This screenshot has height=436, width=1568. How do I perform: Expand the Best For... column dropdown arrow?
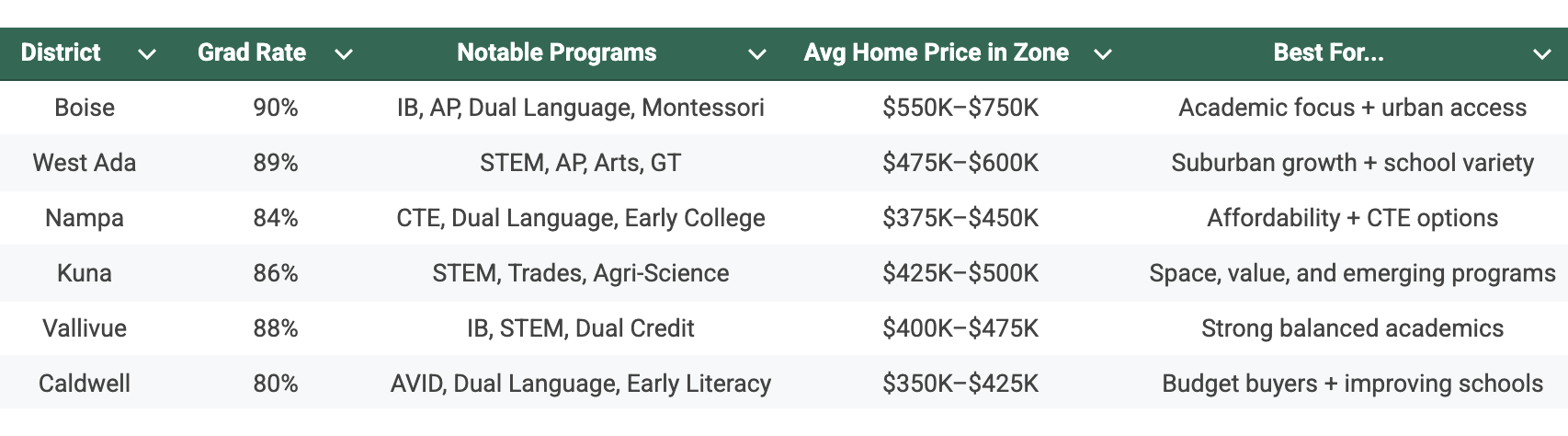tap(1542, 54)
